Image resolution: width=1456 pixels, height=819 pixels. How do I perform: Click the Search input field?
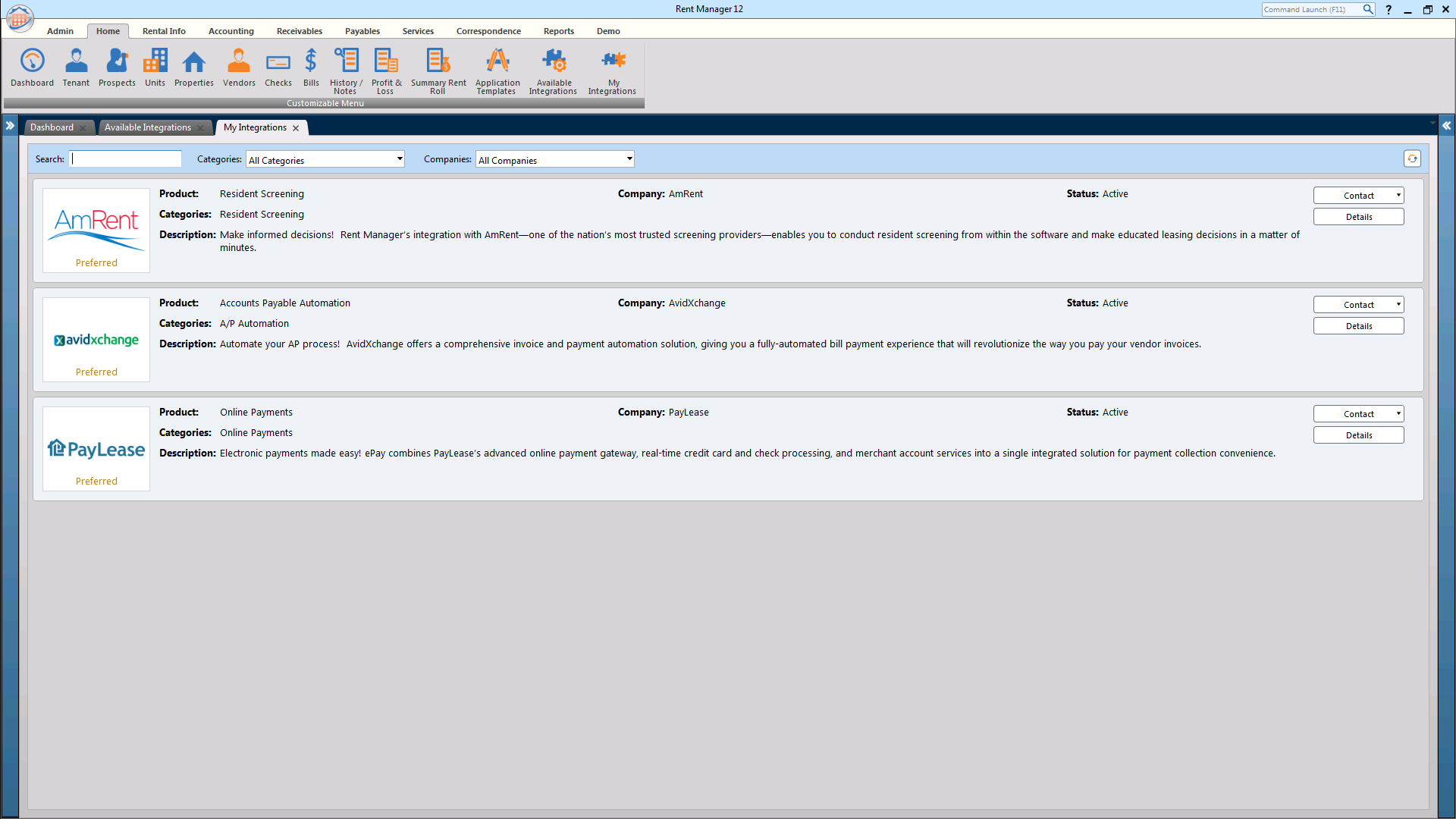(126, 159)
